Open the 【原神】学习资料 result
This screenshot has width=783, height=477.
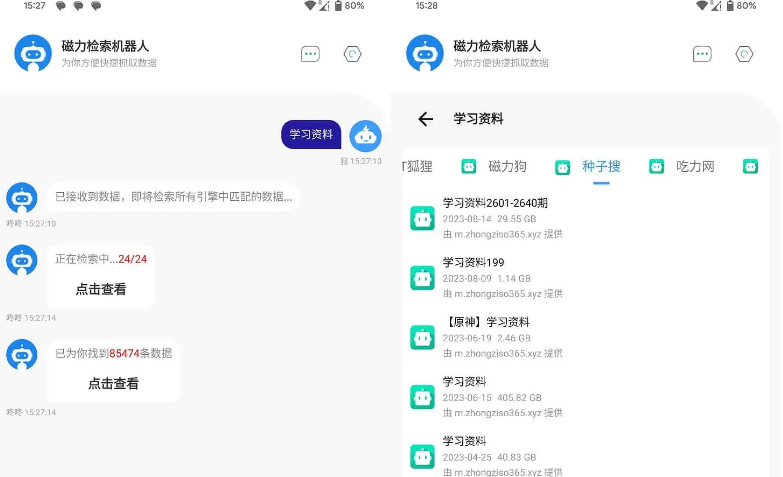(x=585, y=338)
